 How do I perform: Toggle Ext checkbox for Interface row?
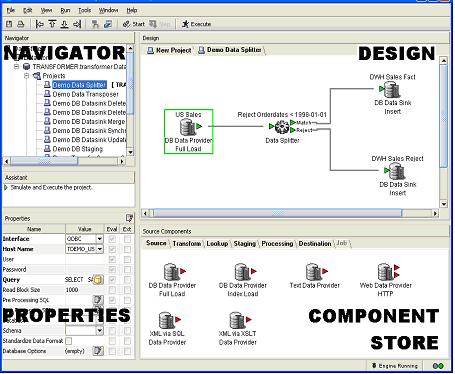[x=127, y=239]
